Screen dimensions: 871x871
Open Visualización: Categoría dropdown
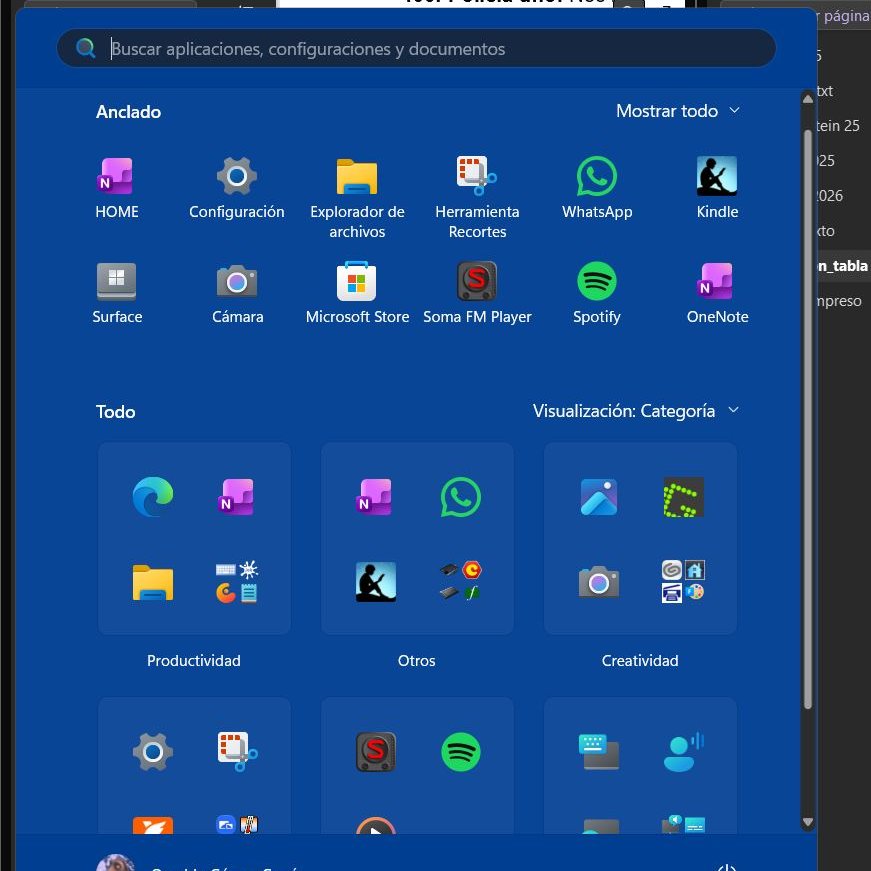point(636,411)
